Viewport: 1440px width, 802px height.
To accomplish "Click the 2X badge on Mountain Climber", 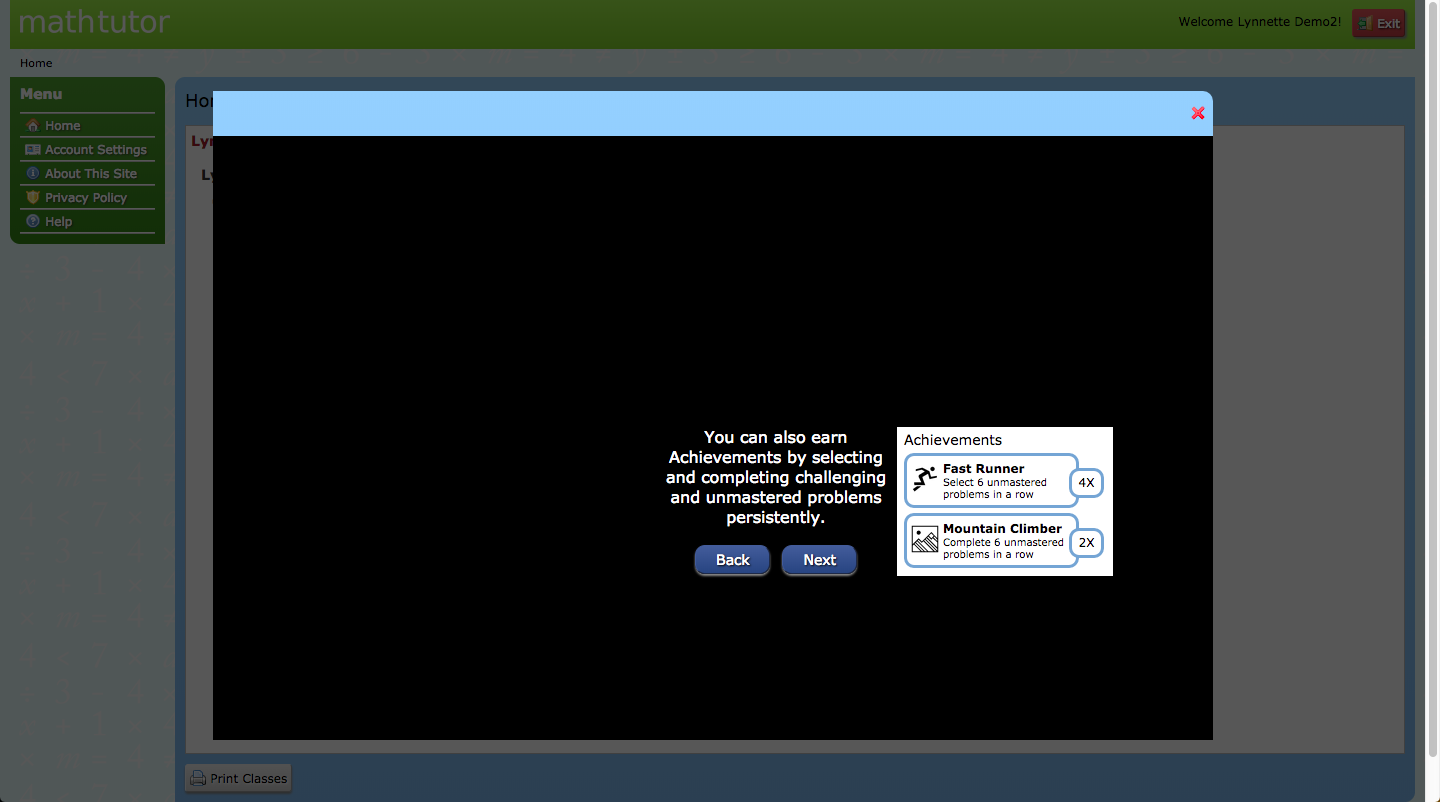I will [1086, 543].
